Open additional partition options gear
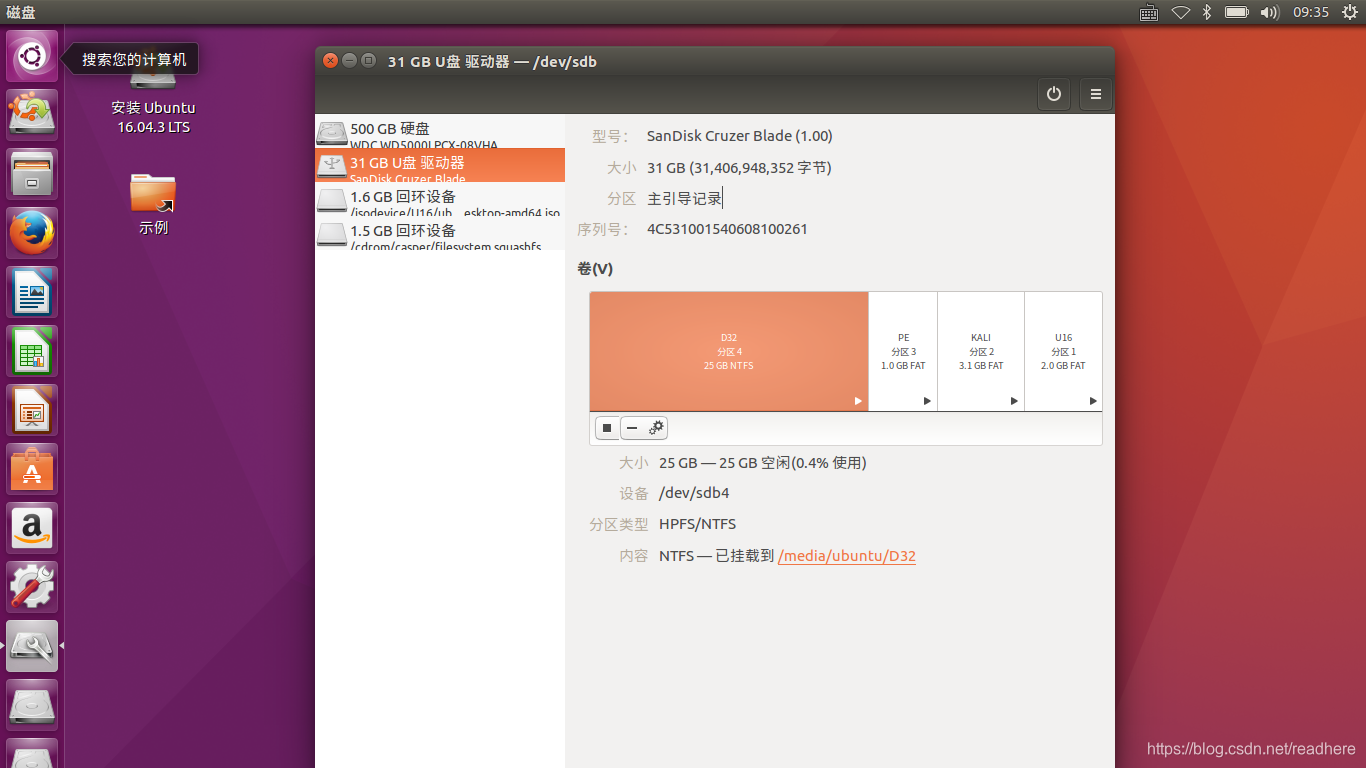 [x=656, y=428]
